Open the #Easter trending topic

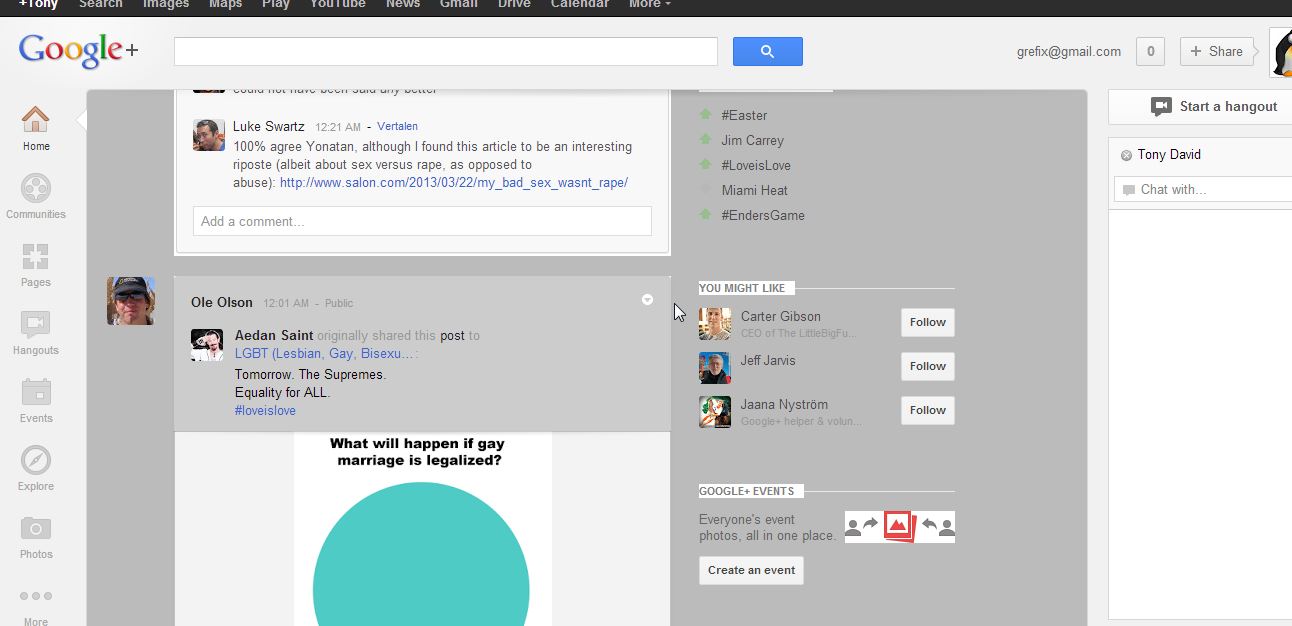[x=744, y=115]
